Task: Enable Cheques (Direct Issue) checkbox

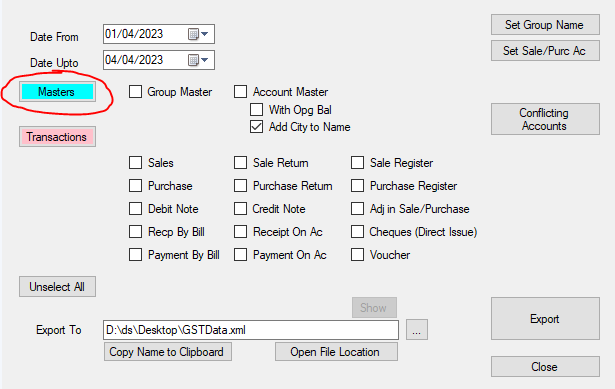Action: (x=357, y=231)
